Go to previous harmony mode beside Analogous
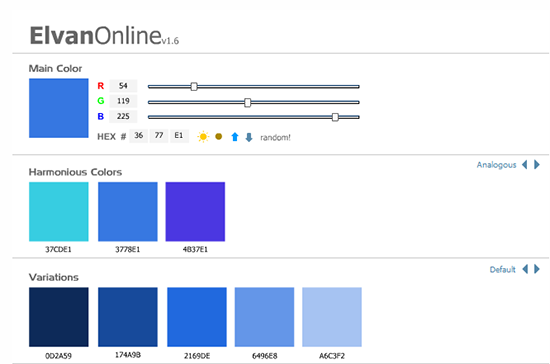The width and height of the screenshot is (550, 364). 525,164
